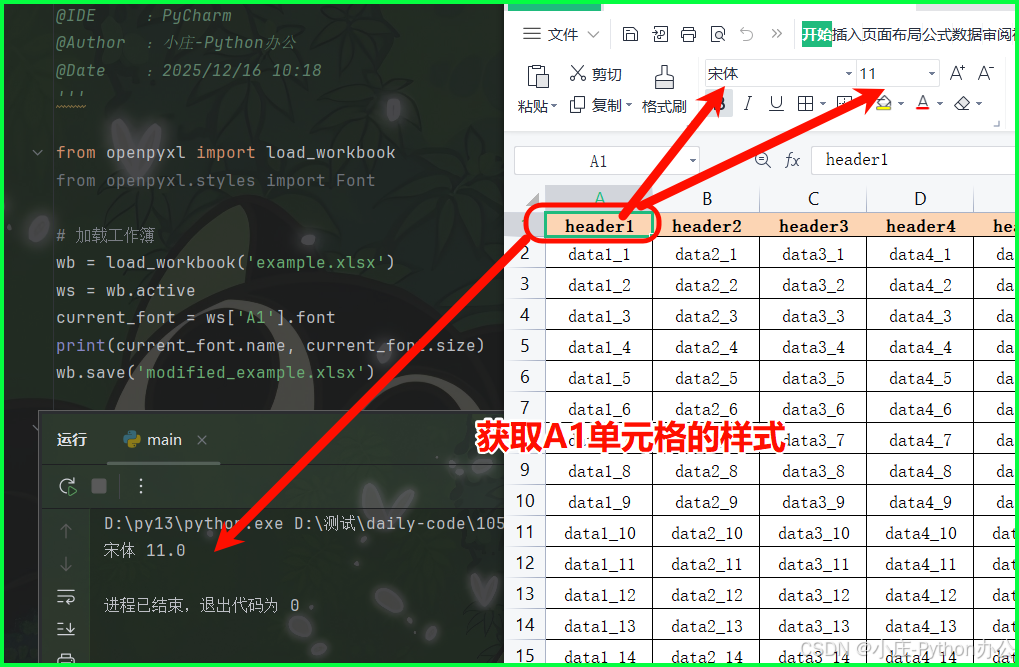Viewport: 1019px width, 667px height.
Task: Click the stop square icon in run panel
Action: point(99,486)
